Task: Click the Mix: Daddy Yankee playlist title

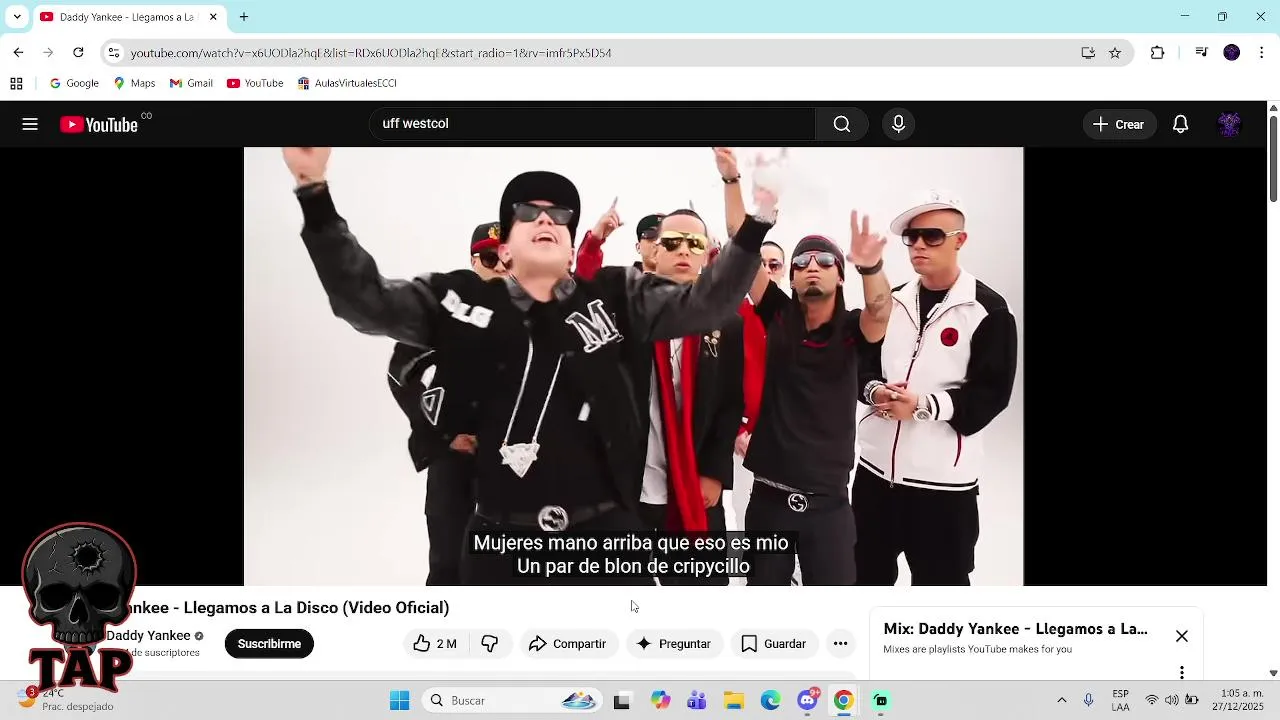Action: pyautogui.click(x=1015, y=629)
